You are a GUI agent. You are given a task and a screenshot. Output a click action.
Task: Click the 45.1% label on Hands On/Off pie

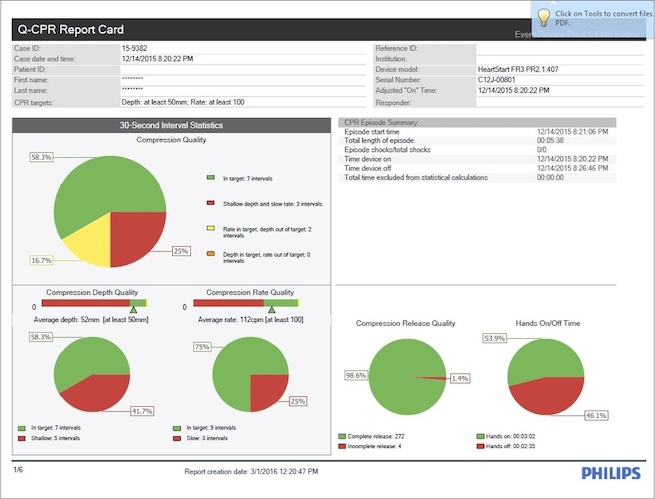[623, 414]
